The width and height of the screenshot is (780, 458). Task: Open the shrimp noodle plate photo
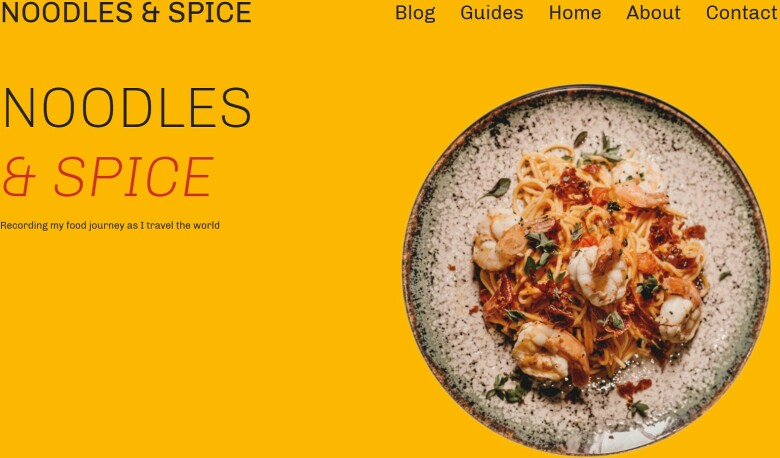click(x=585, y=269)
